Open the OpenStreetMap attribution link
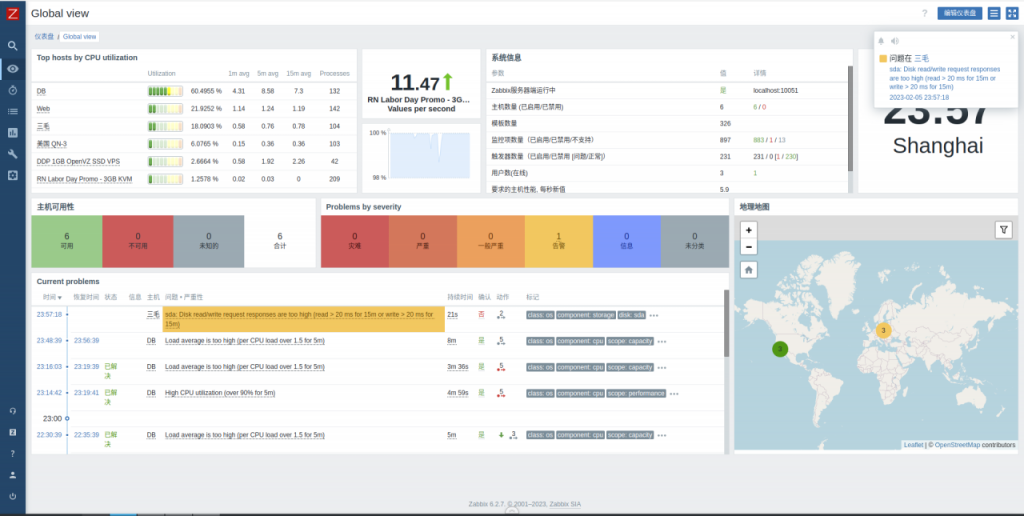The width and height of the screenshot is (1024, 516). click(957, 445)
